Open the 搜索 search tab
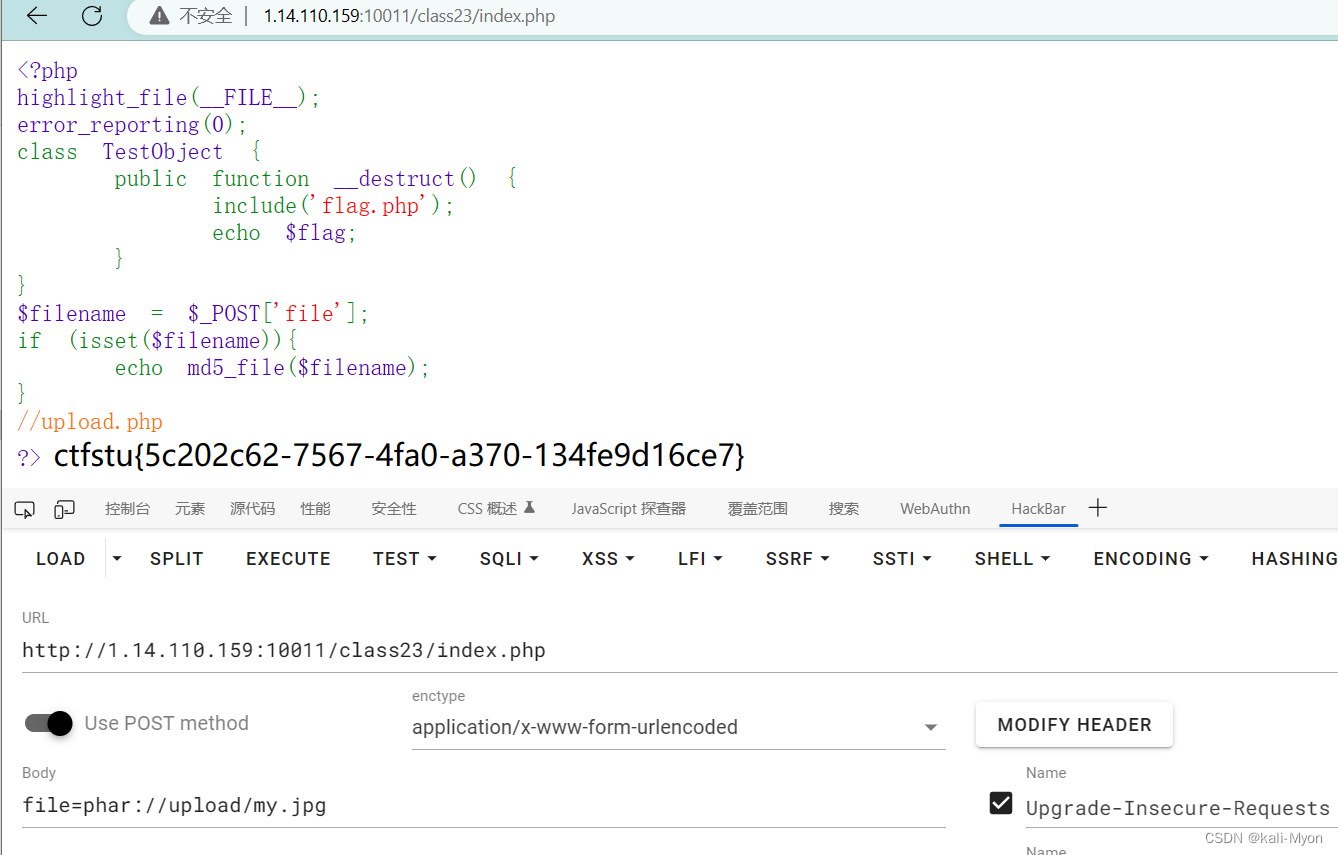1338x855 pixels. (x=844, y=509)
